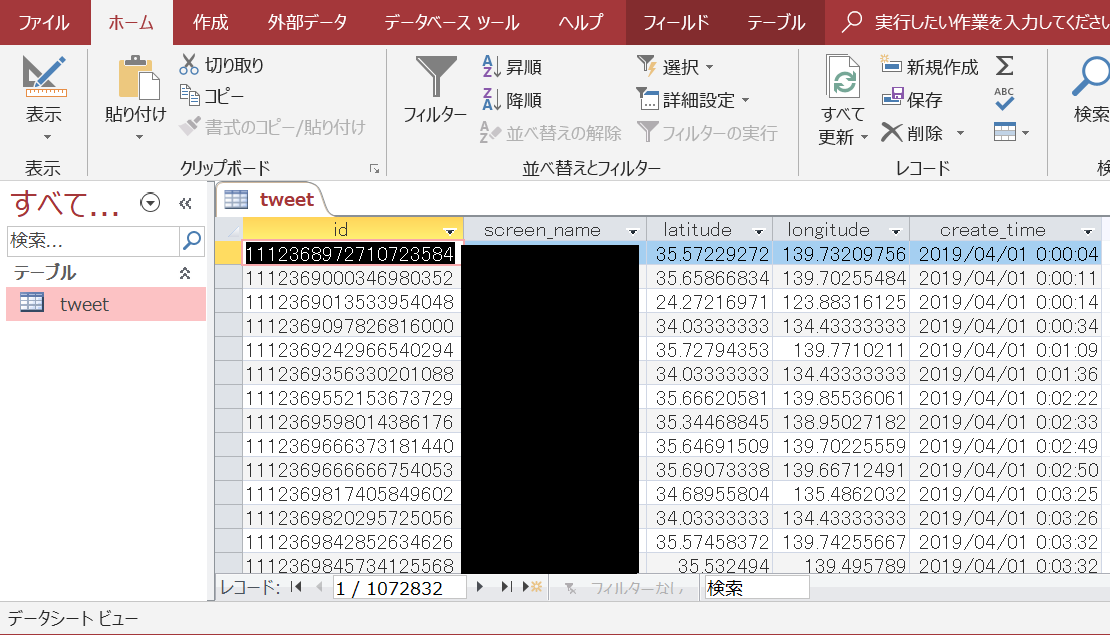Switch to the ヘルプ ribbon tab

tap(580, 22)
